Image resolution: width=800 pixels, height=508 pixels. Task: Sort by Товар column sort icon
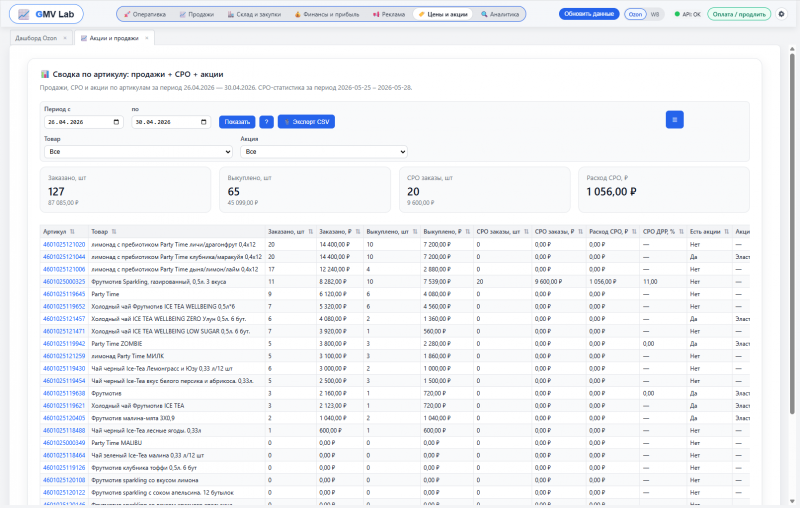[x=114, y=232]
